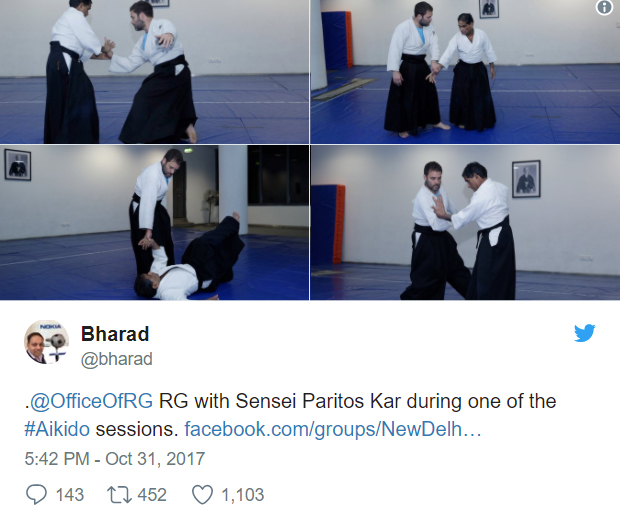Open the info icon on the photo
Image resolution: width=620 pixels, height=512 pixels.
(604, 8)
